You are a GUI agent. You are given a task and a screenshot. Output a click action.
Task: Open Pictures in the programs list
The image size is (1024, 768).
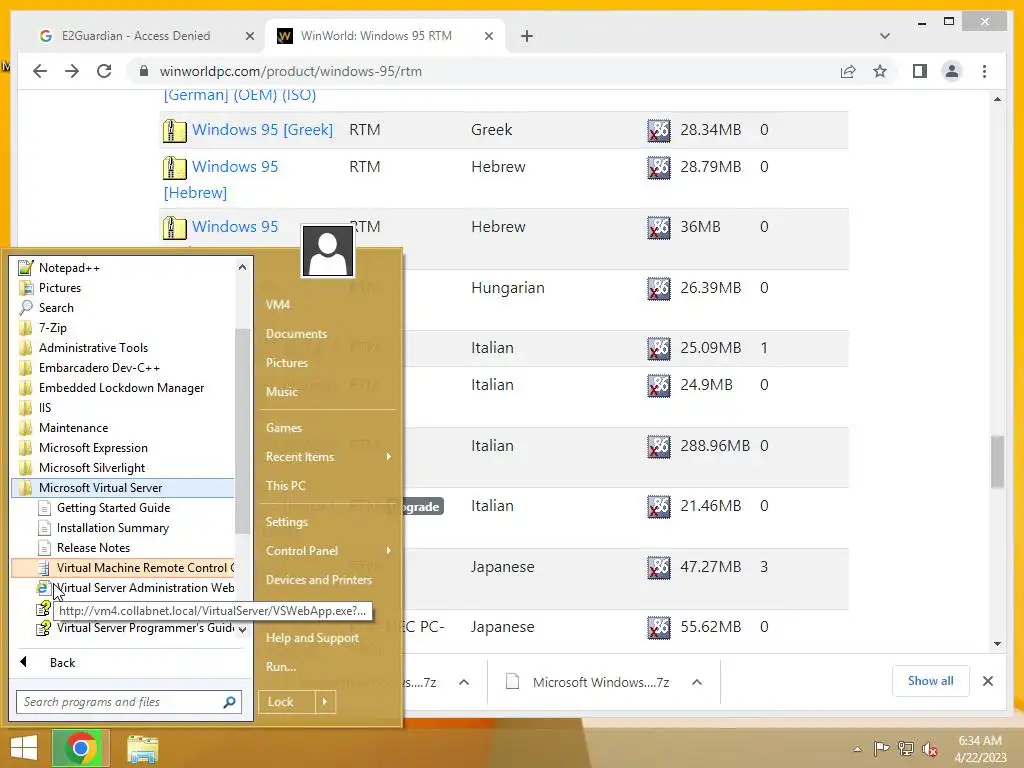point(59,288)
